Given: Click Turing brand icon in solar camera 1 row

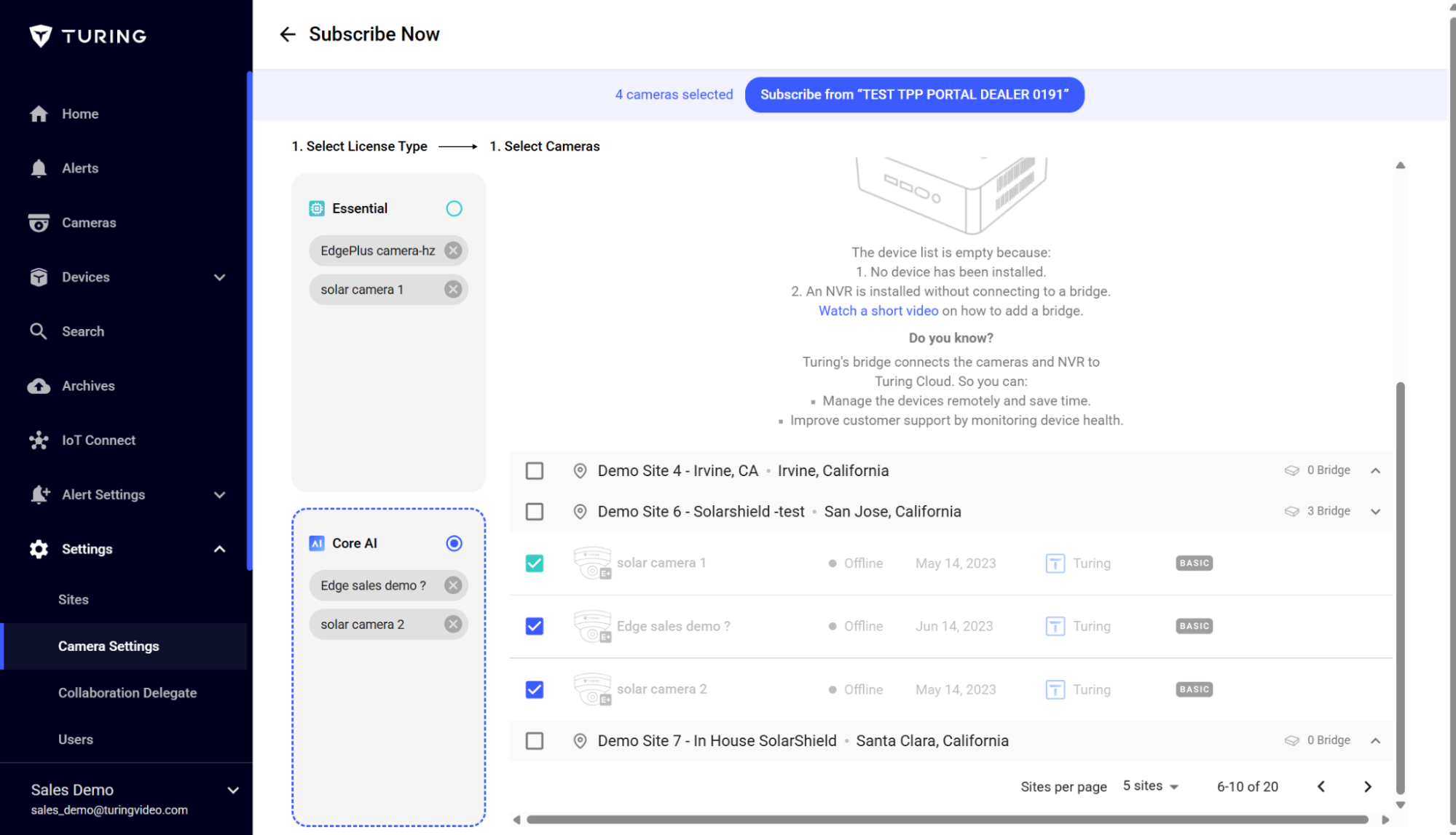Looking at the screenshot, I should pyautogui.click(x=1055, y=563).
